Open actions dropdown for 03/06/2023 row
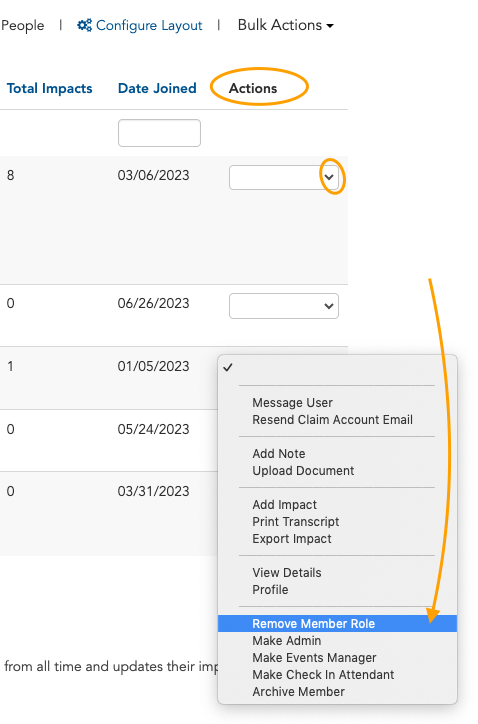Image resolution: width=478 pixels, height=724 pixels. click(x=284, y=177)
